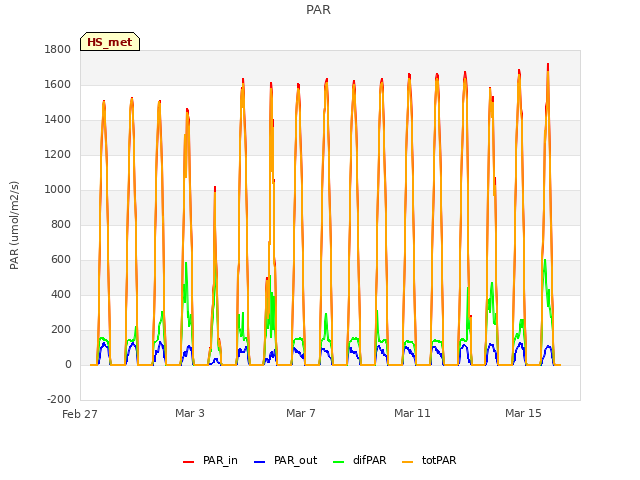Screen dimensions: 640x480
Task: Click the PAR_out legend label
Action: [296, 460]
